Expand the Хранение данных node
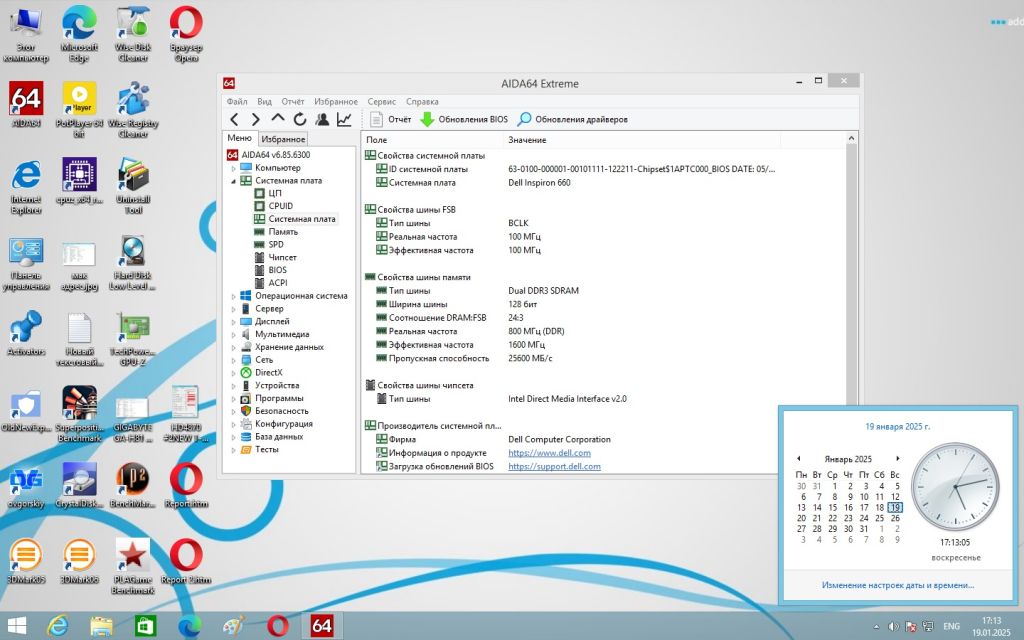 pyautogui.click(x=233, y=347)
